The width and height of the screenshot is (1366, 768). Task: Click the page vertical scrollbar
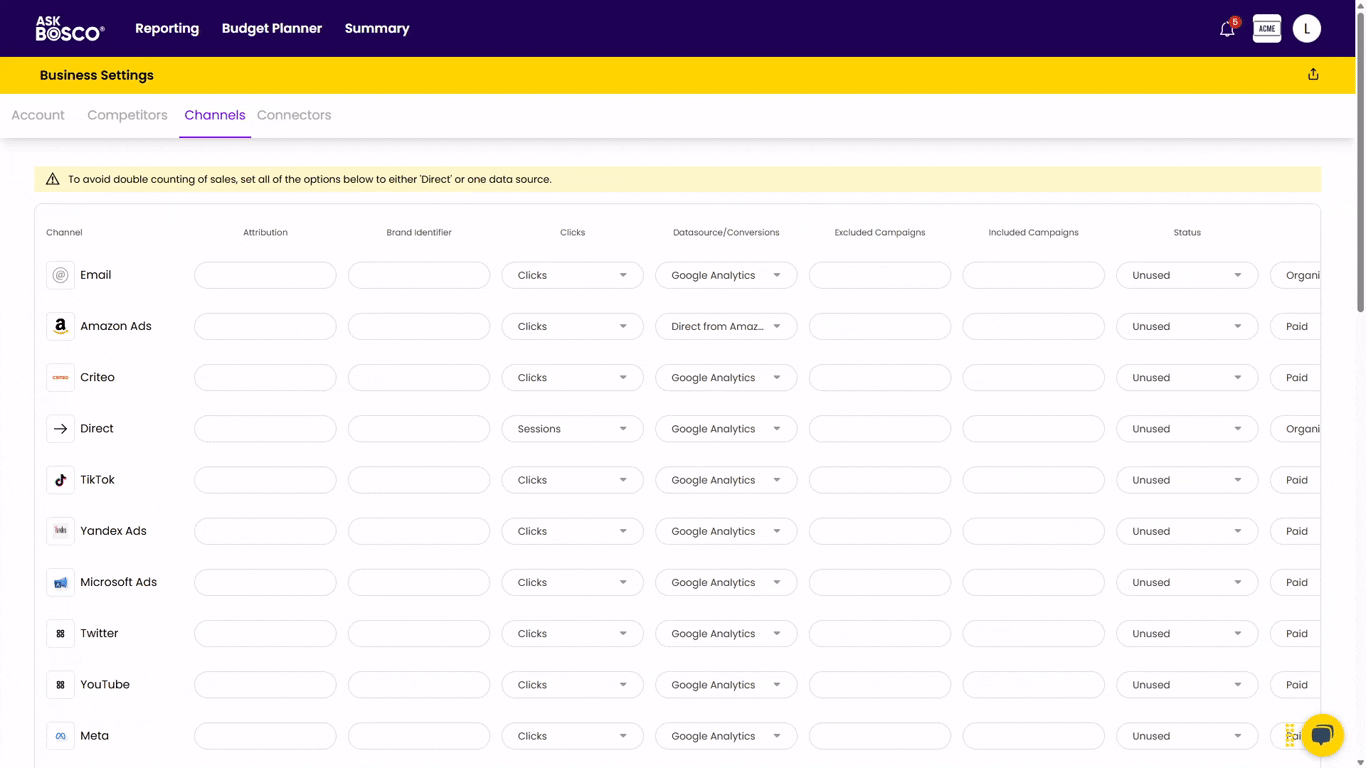(1360, 160)
